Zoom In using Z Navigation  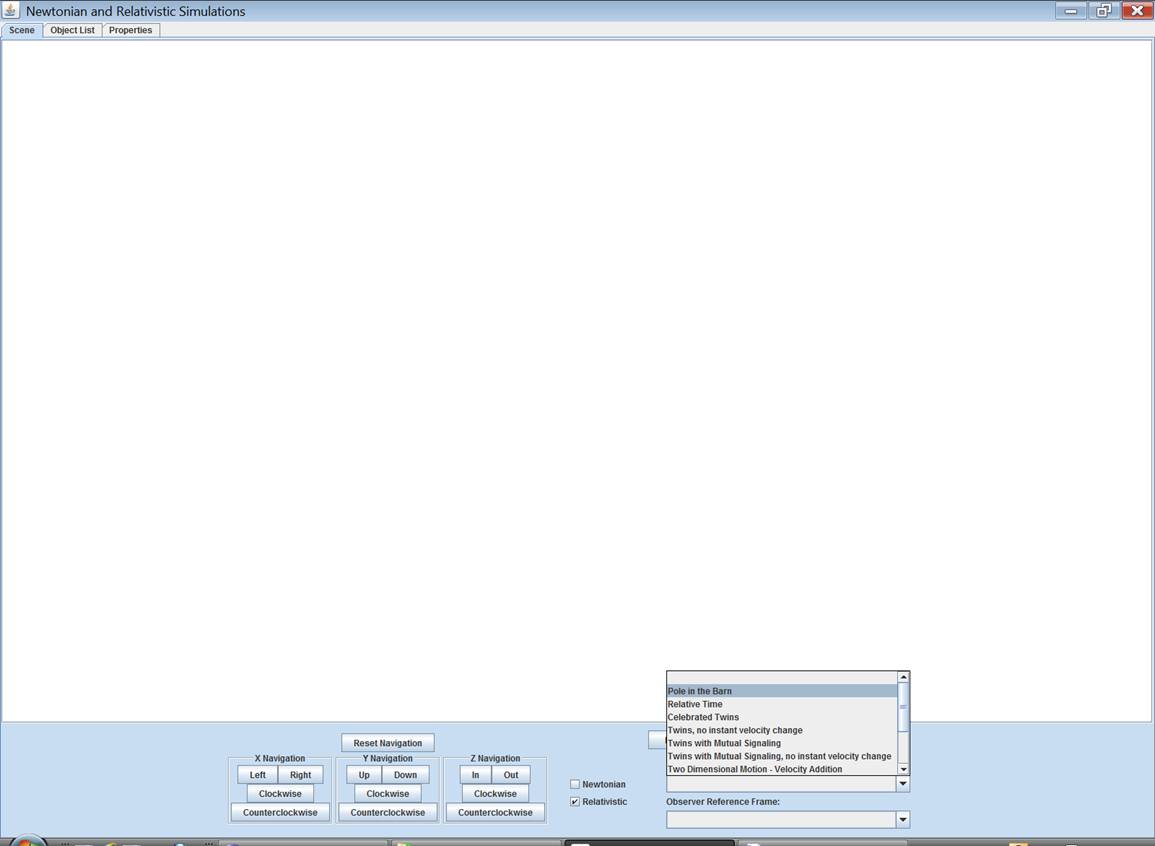[x=475, y=775]
